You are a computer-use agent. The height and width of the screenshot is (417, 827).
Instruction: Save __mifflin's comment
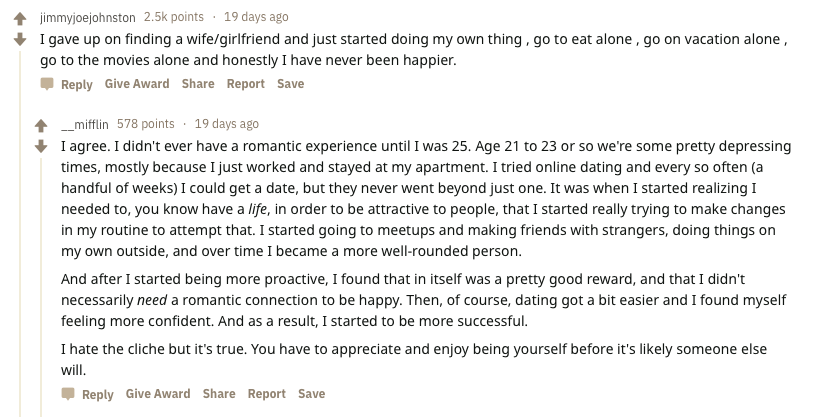pos(312,394)
